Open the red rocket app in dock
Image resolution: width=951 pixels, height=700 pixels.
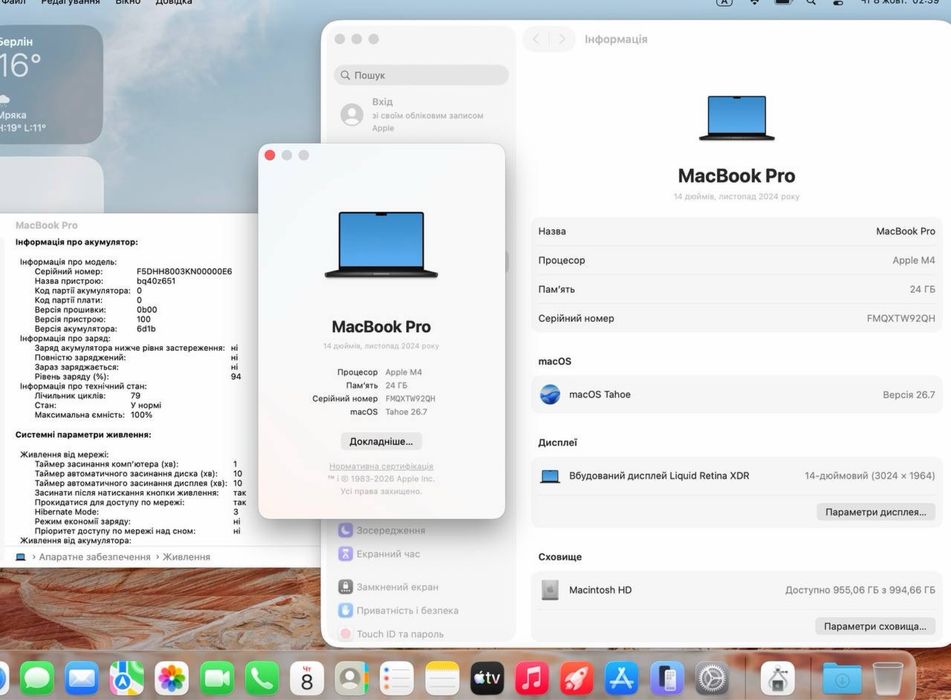577,678
